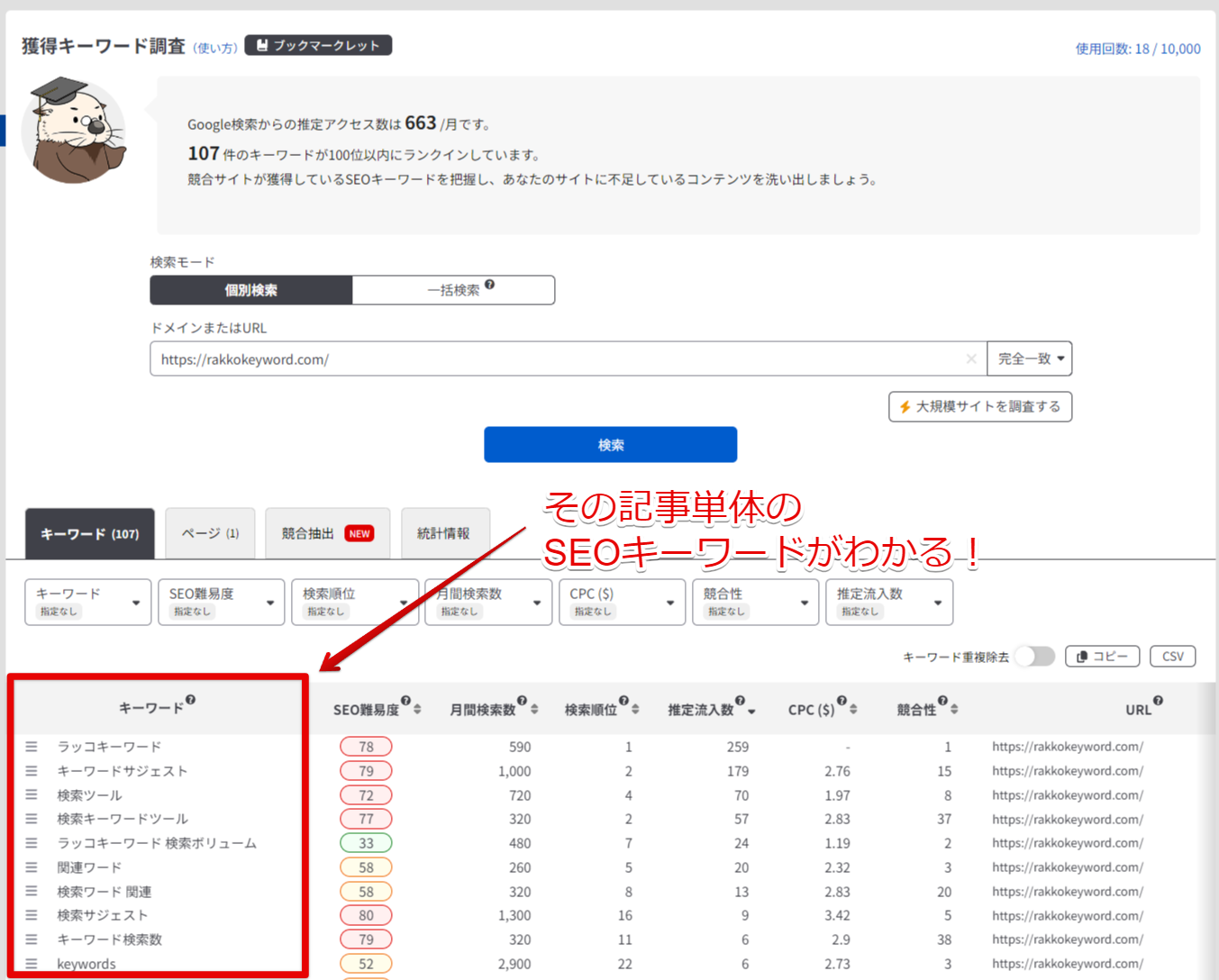Open the SEO難易度 filter dropdown
1219x980 pixels.
(221, 602)
